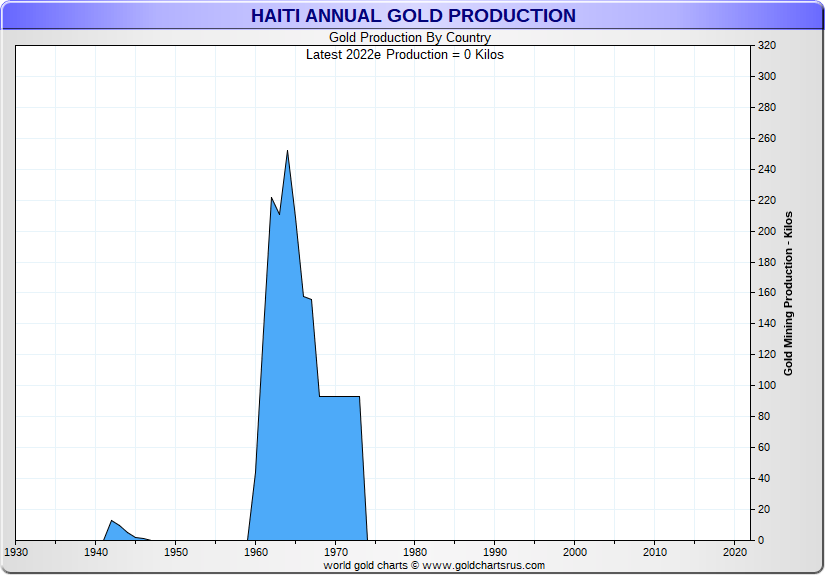Click the 260 y-axis value label
Screen dimensions: 825x575
coord(767,139)
